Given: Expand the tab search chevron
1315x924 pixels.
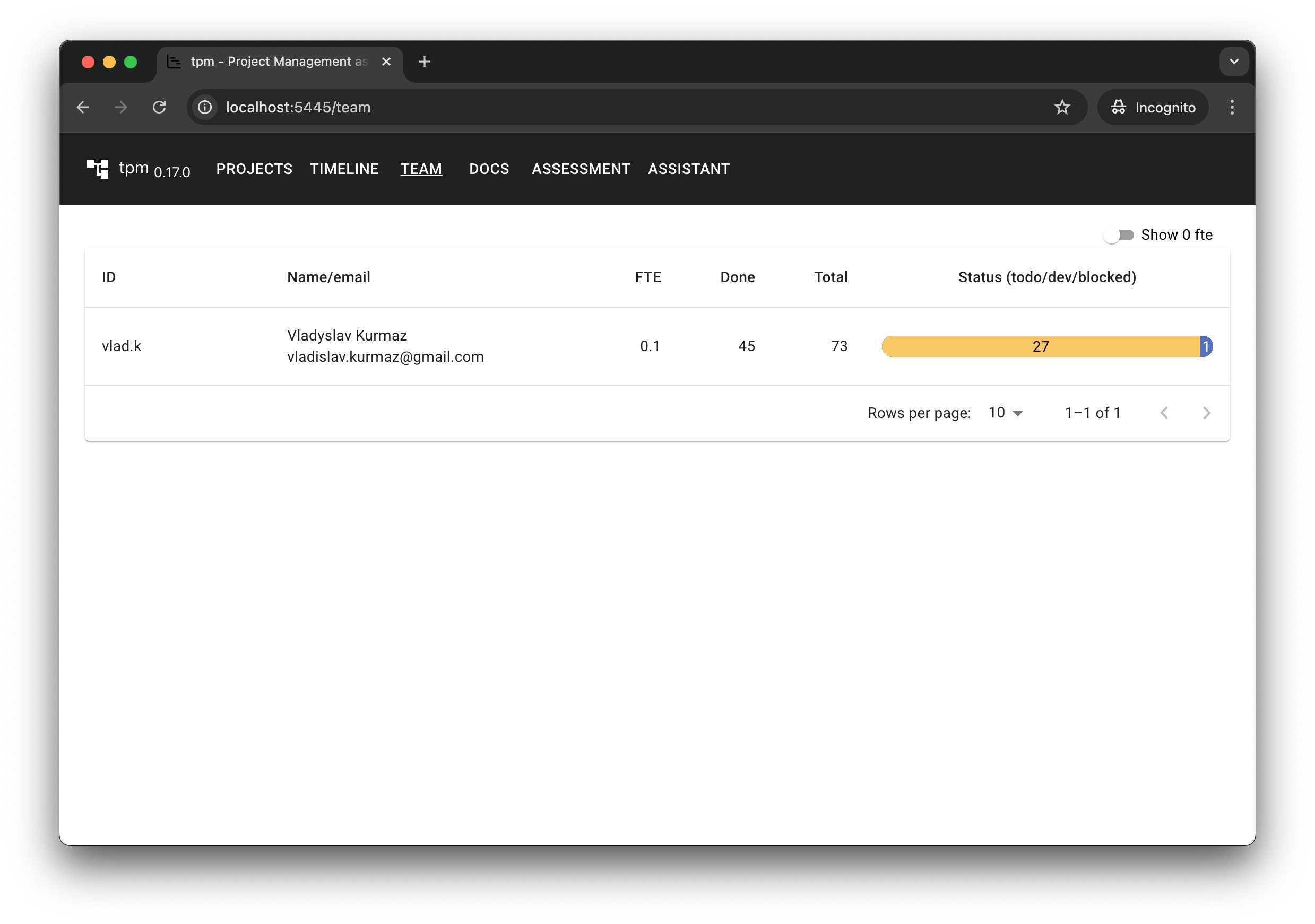Looking at the screenshot, I should coord(1234,62).
